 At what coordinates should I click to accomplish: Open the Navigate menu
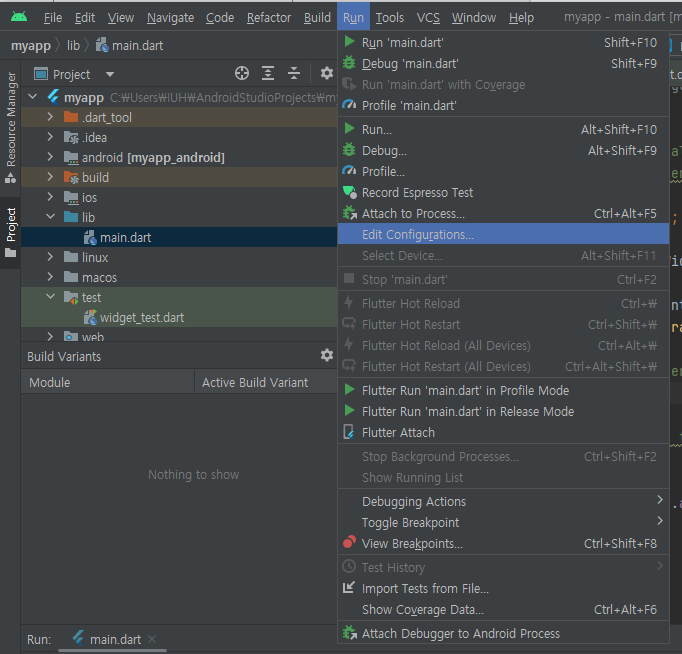pyautogui.click(x=170, y=17)
